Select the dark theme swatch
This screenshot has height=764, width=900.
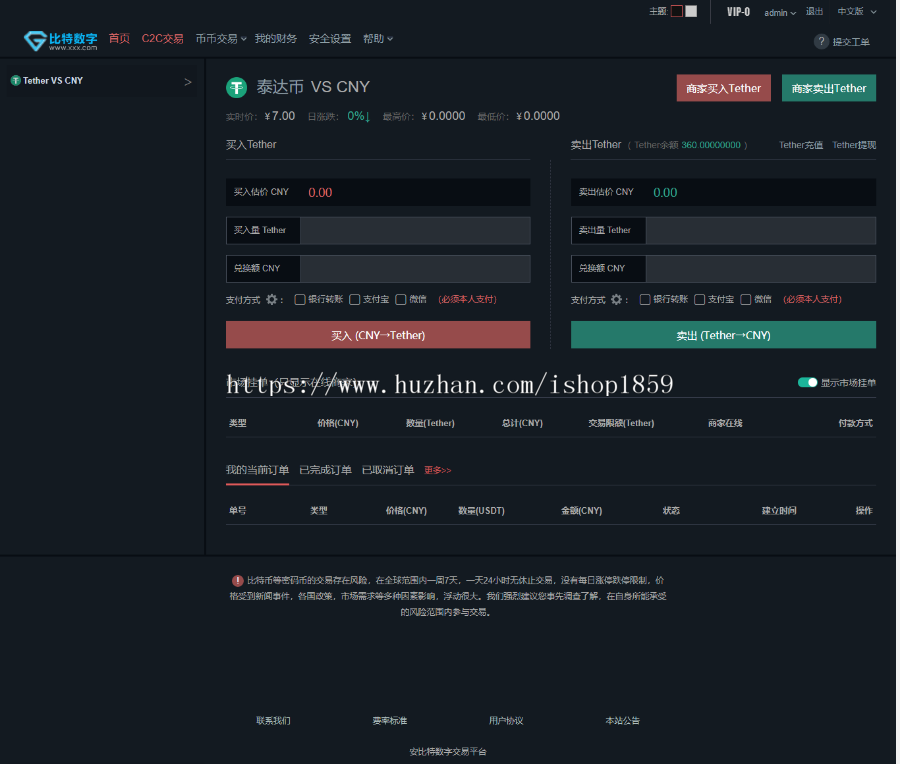[x=677, y=11]
